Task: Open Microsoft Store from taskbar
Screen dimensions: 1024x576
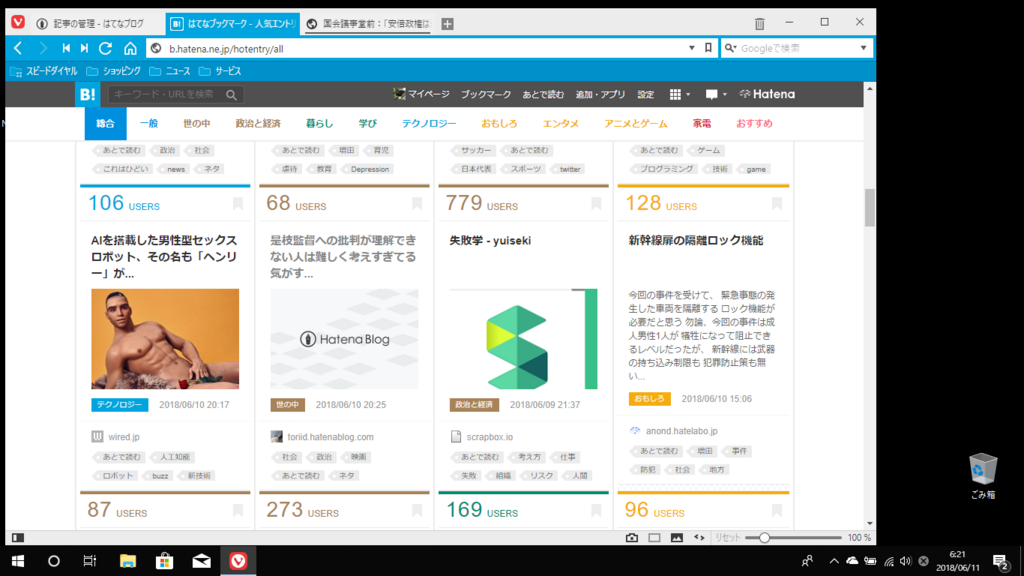Action: (x=165, y=561)
